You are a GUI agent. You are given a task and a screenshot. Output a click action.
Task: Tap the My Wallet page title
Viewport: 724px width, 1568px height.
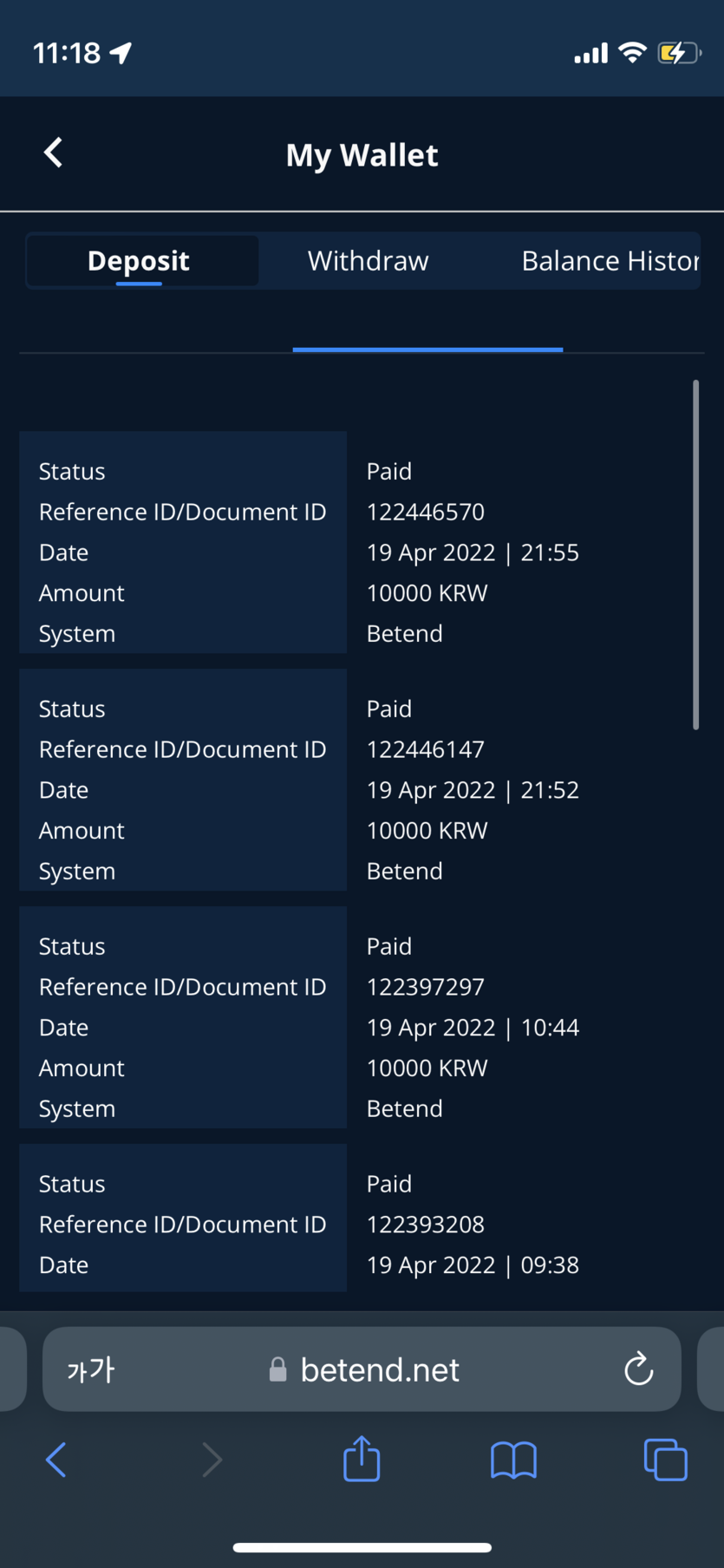[362, 155]
